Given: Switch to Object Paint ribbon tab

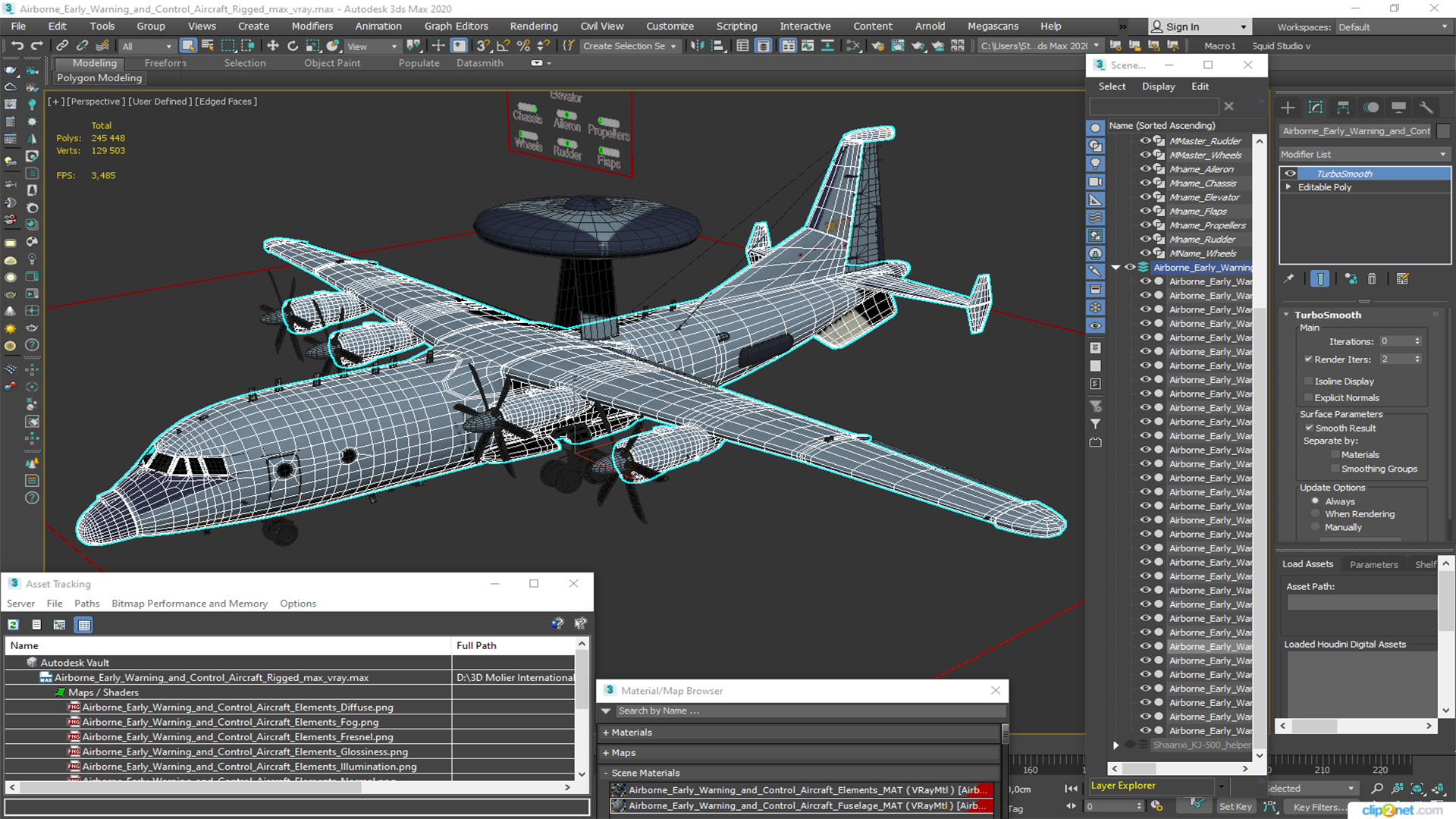Looking at the screenshot, I should [332, 63].
